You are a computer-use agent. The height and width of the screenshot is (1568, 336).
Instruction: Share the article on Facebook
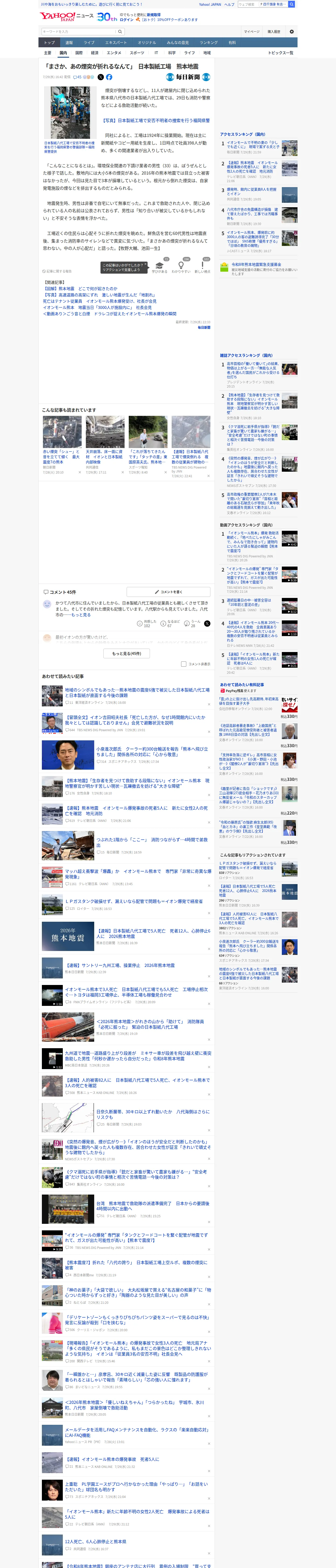point(109,77)
